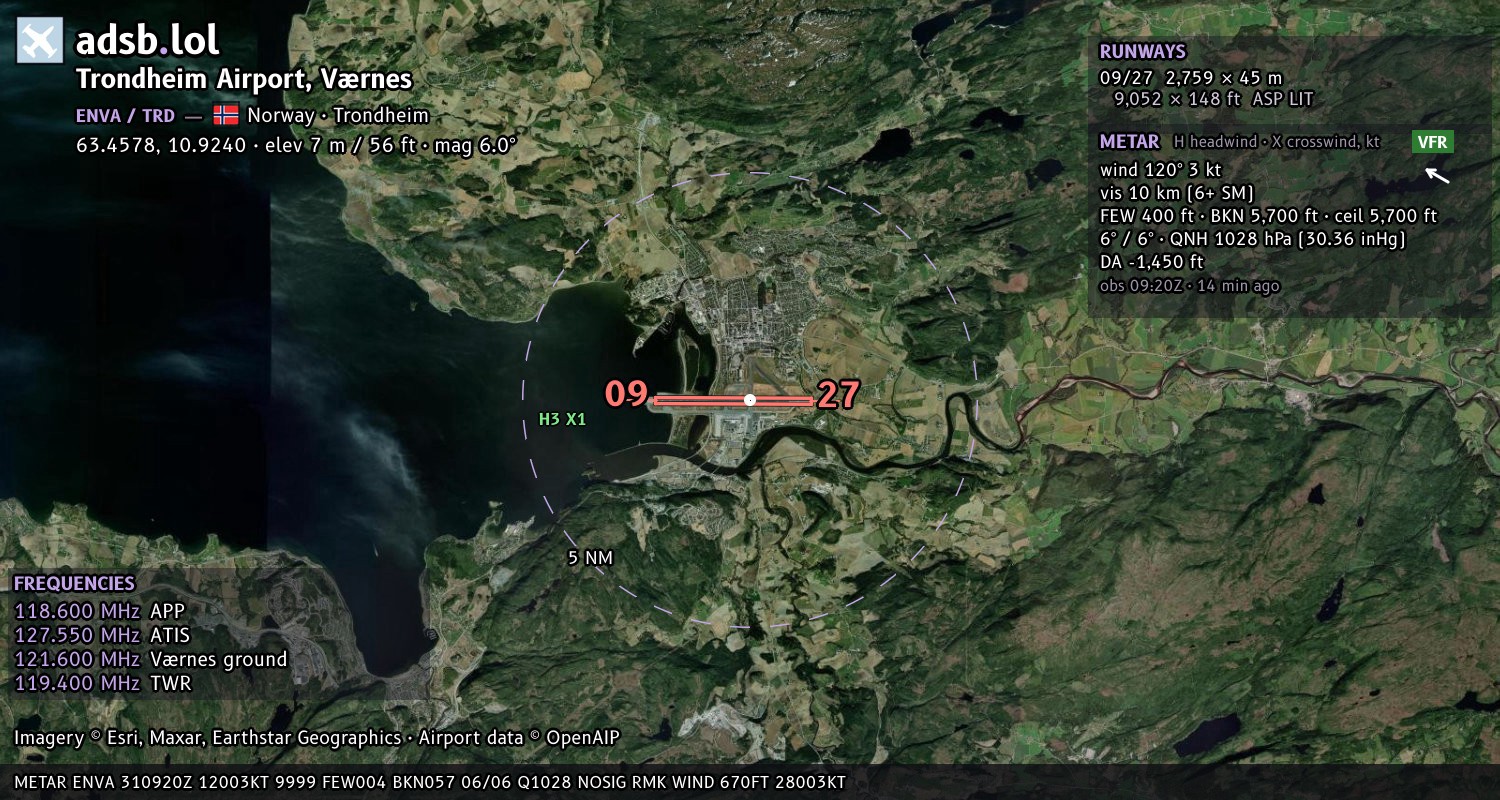1500x800 pixels.
Task: Select the wind 120° 3 kt reading
Action: (x=1160, y=169)
